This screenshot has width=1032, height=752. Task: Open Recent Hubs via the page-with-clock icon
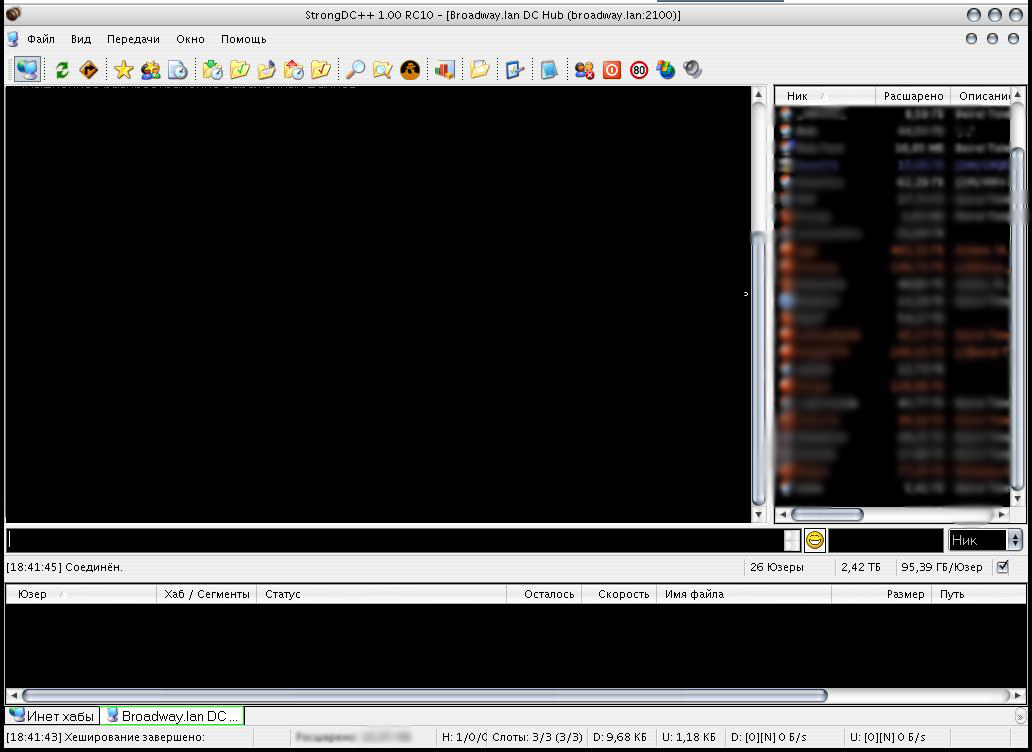tap(178, 70)
